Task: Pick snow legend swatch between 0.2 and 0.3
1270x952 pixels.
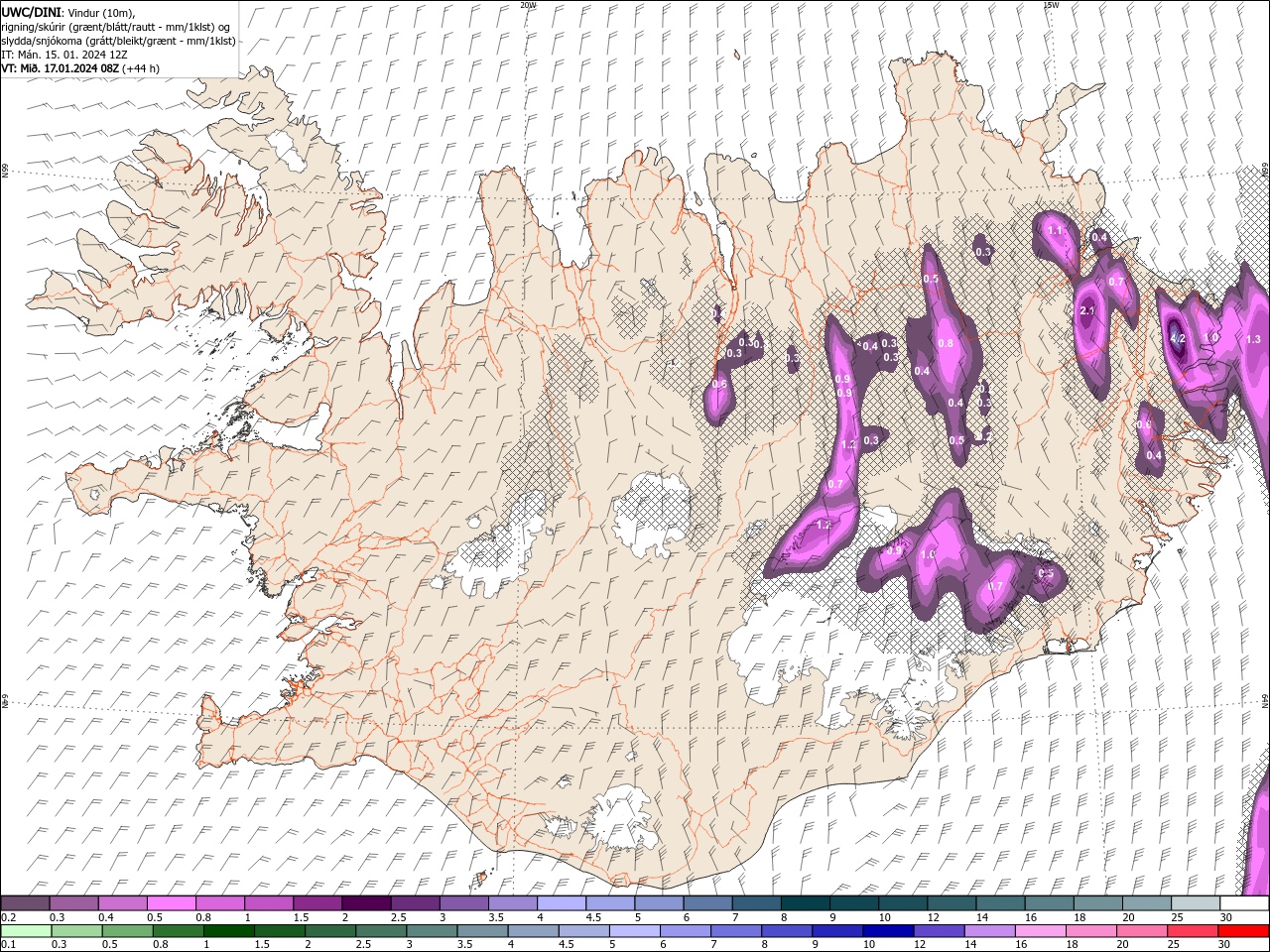Action: point(25,903)
